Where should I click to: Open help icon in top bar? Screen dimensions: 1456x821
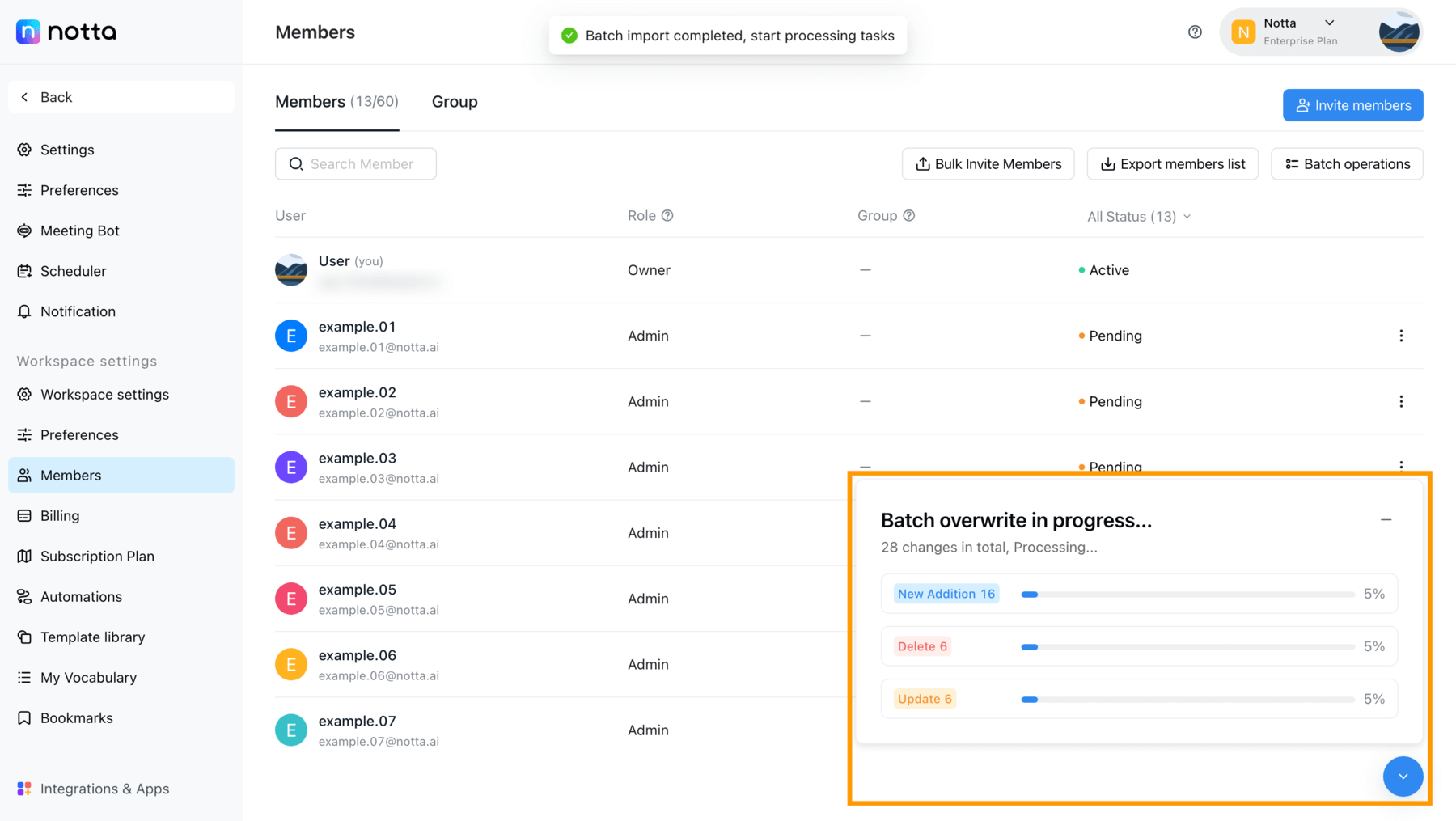[1195, 32]
